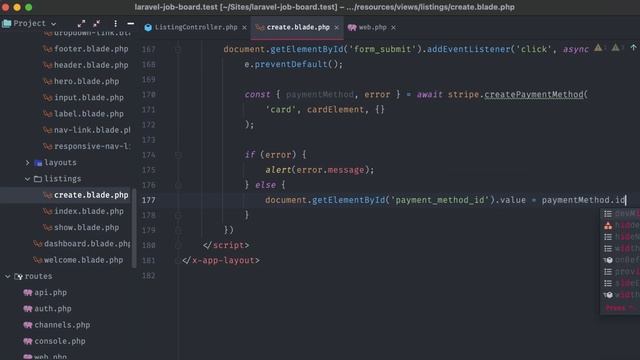Expand the layouts folder
640x360 pixels.
[27, 162]
